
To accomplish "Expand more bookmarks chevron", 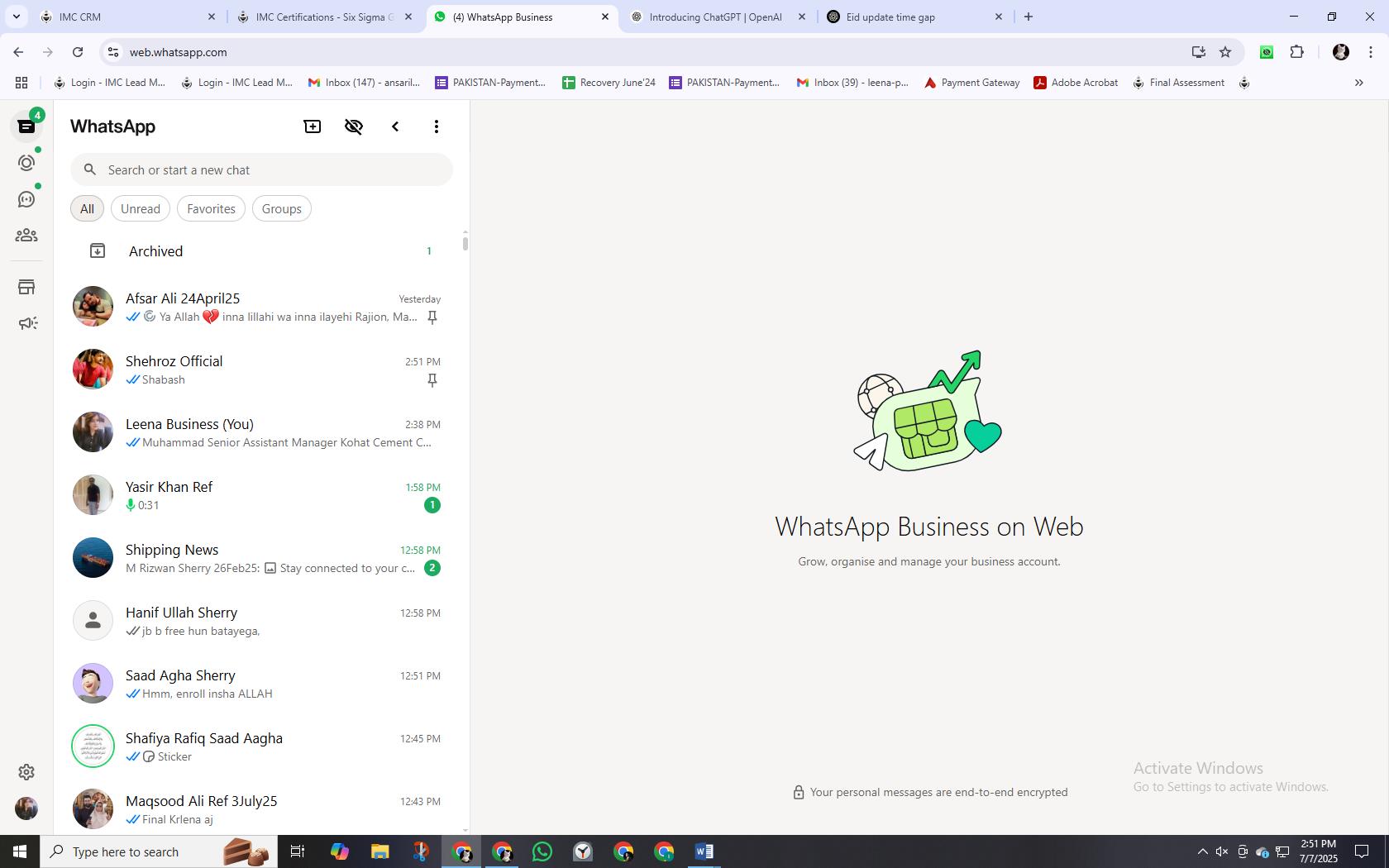I will (x=1358, y=83).
